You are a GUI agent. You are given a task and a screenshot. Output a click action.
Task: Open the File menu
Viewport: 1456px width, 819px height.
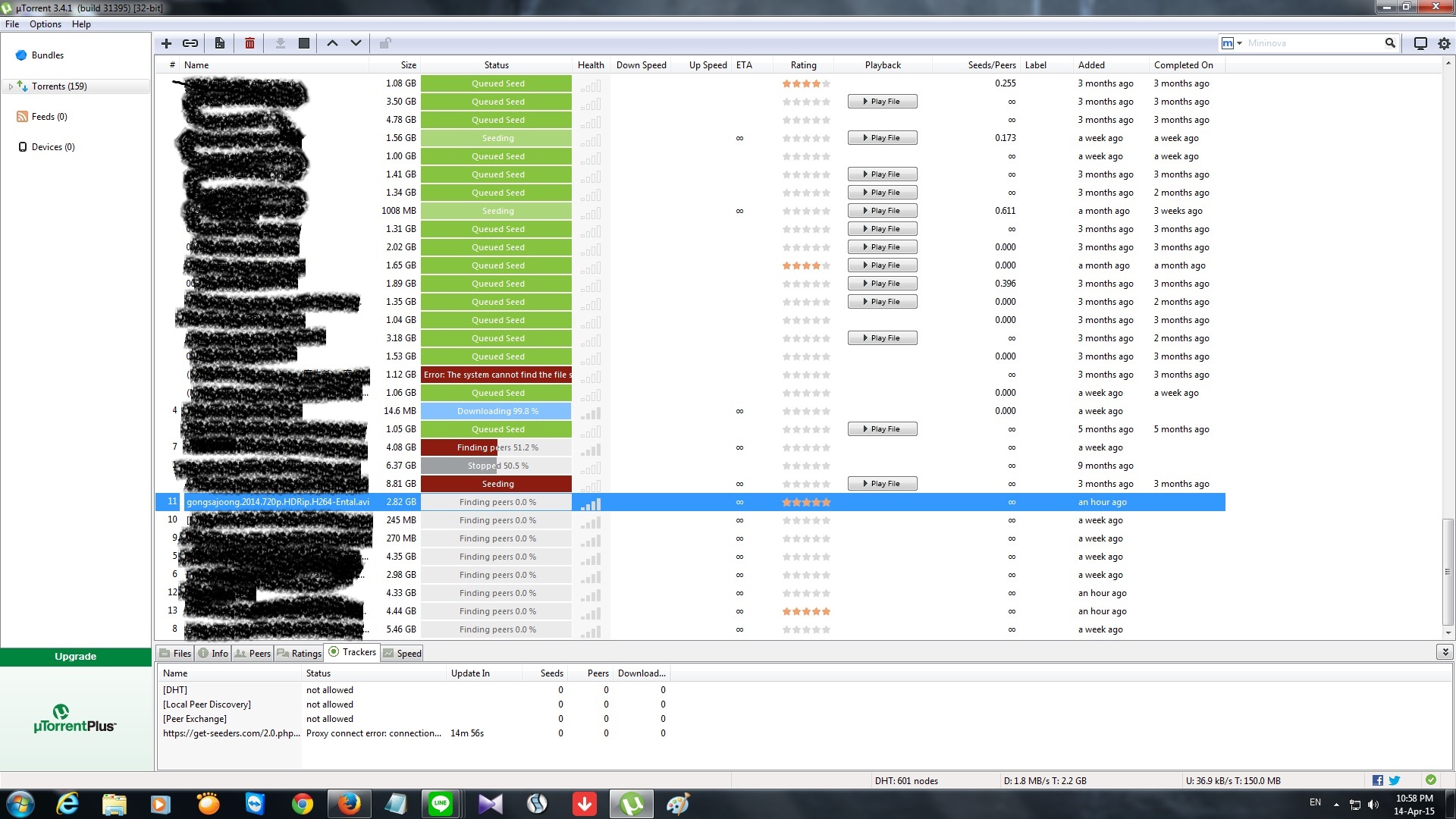click(12, 24)
